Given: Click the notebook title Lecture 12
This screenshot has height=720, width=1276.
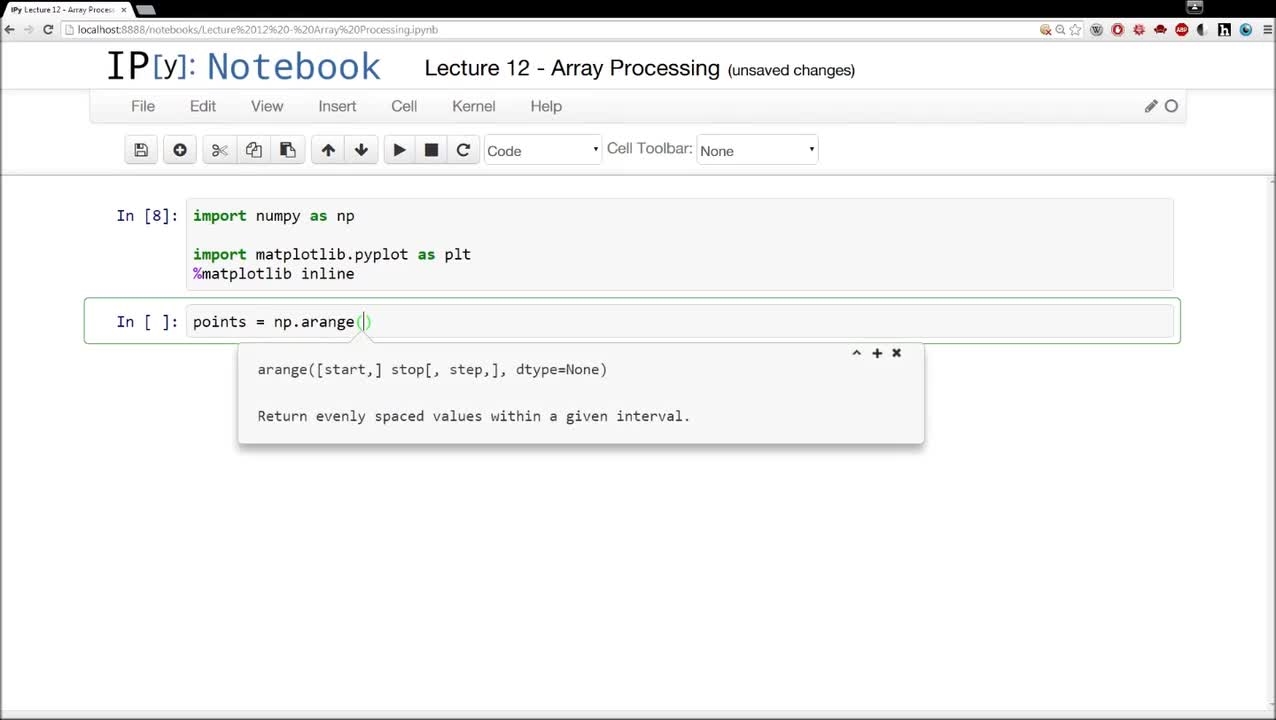Looking at the screenshot, I should coord(572,68).
